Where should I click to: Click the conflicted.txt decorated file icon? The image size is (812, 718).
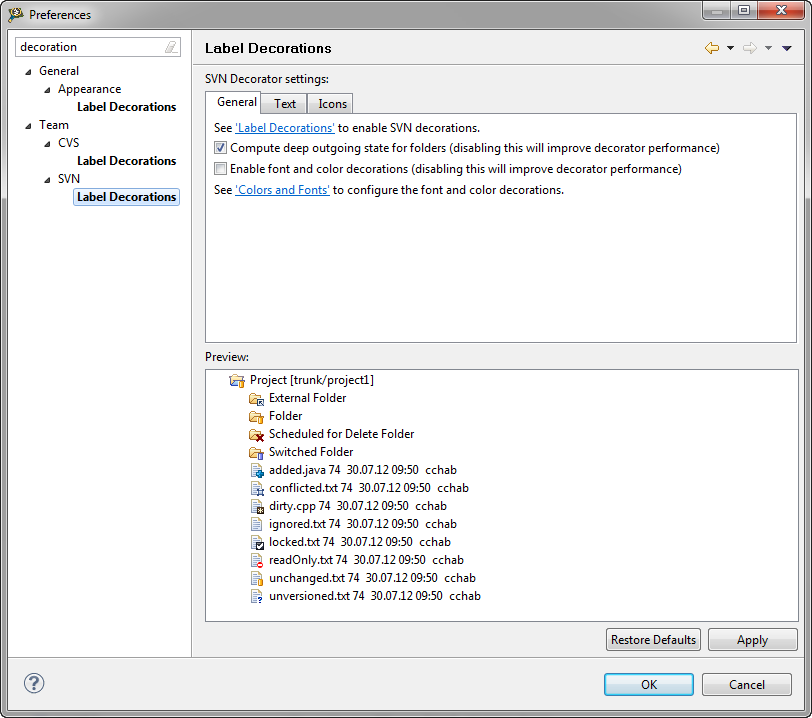pos(258,487)
